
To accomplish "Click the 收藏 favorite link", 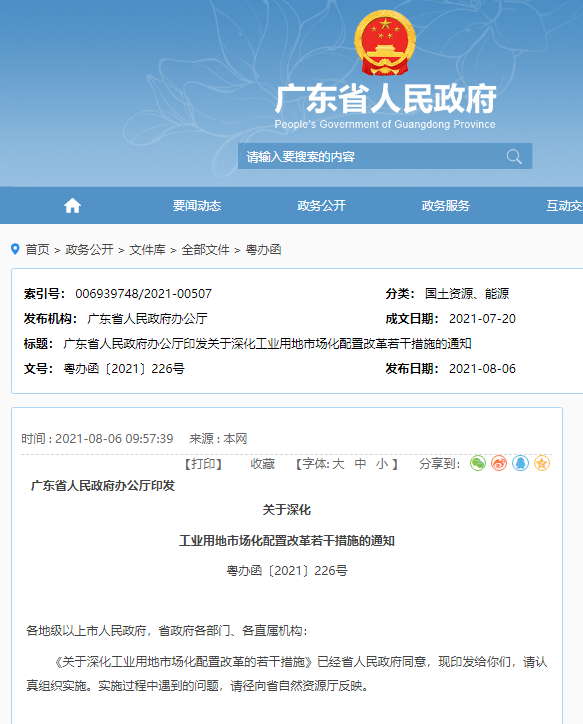I will point(263,464).
